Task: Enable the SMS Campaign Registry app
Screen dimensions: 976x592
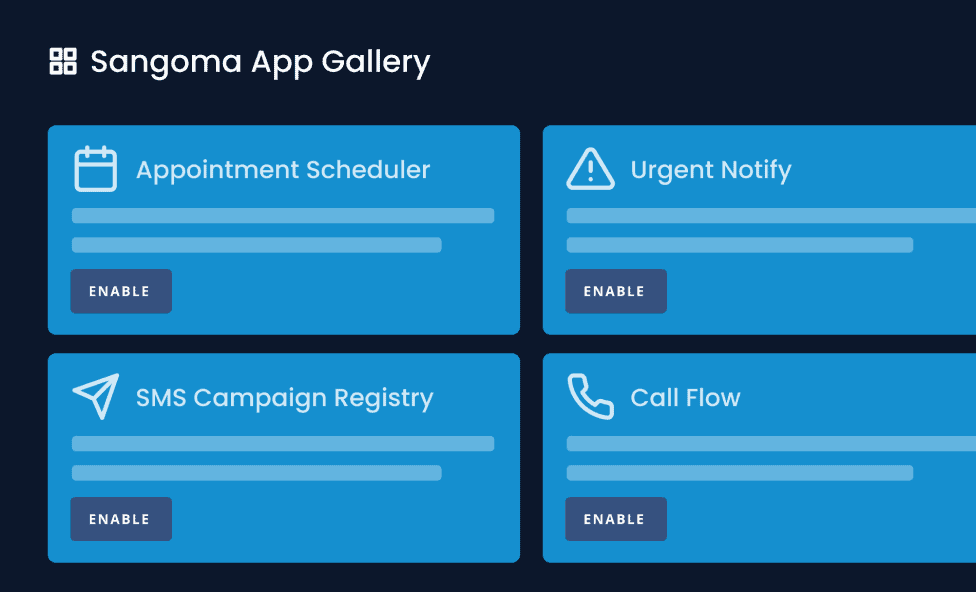Action: tap(120, 519)
